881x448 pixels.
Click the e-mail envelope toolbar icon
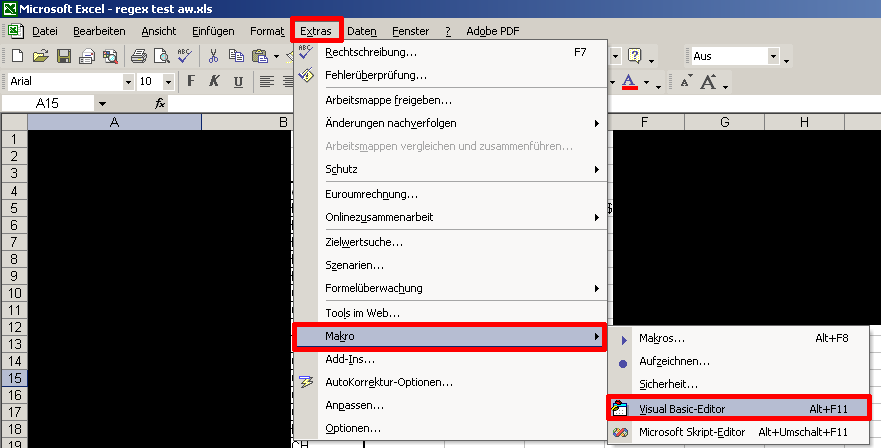(x=87, y=56)
